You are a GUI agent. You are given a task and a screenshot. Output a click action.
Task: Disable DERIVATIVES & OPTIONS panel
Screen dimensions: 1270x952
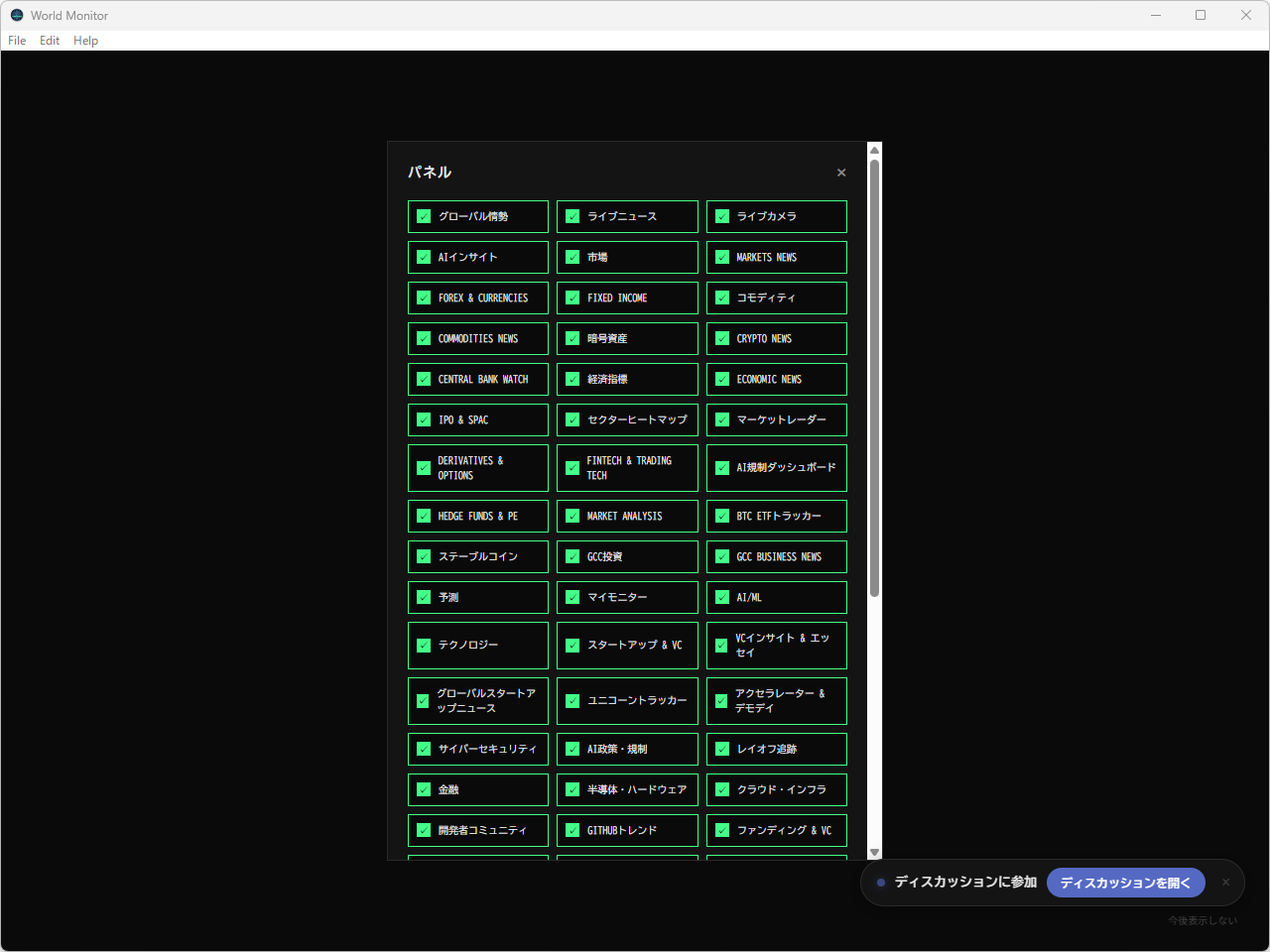point(424,468)
